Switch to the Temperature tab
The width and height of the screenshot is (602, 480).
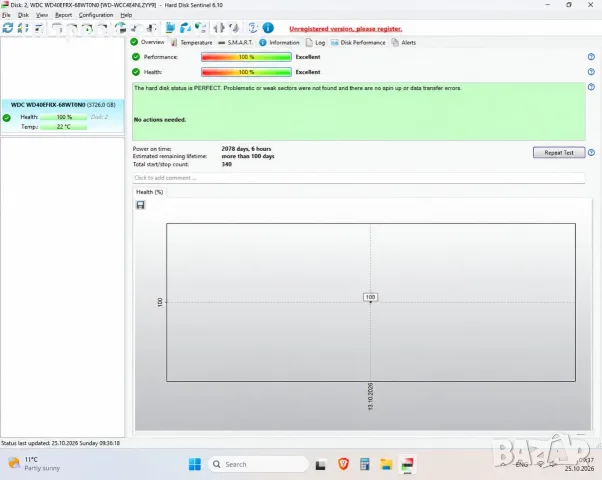pos(192,42)
